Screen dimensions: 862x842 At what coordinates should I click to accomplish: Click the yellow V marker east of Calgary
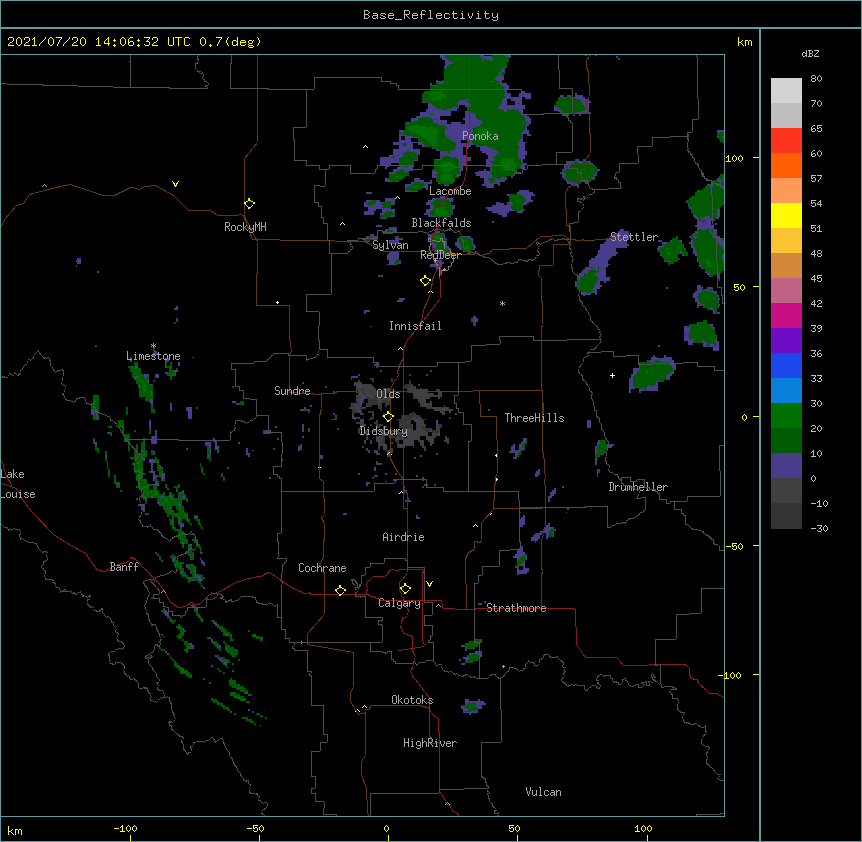(429, 584)
